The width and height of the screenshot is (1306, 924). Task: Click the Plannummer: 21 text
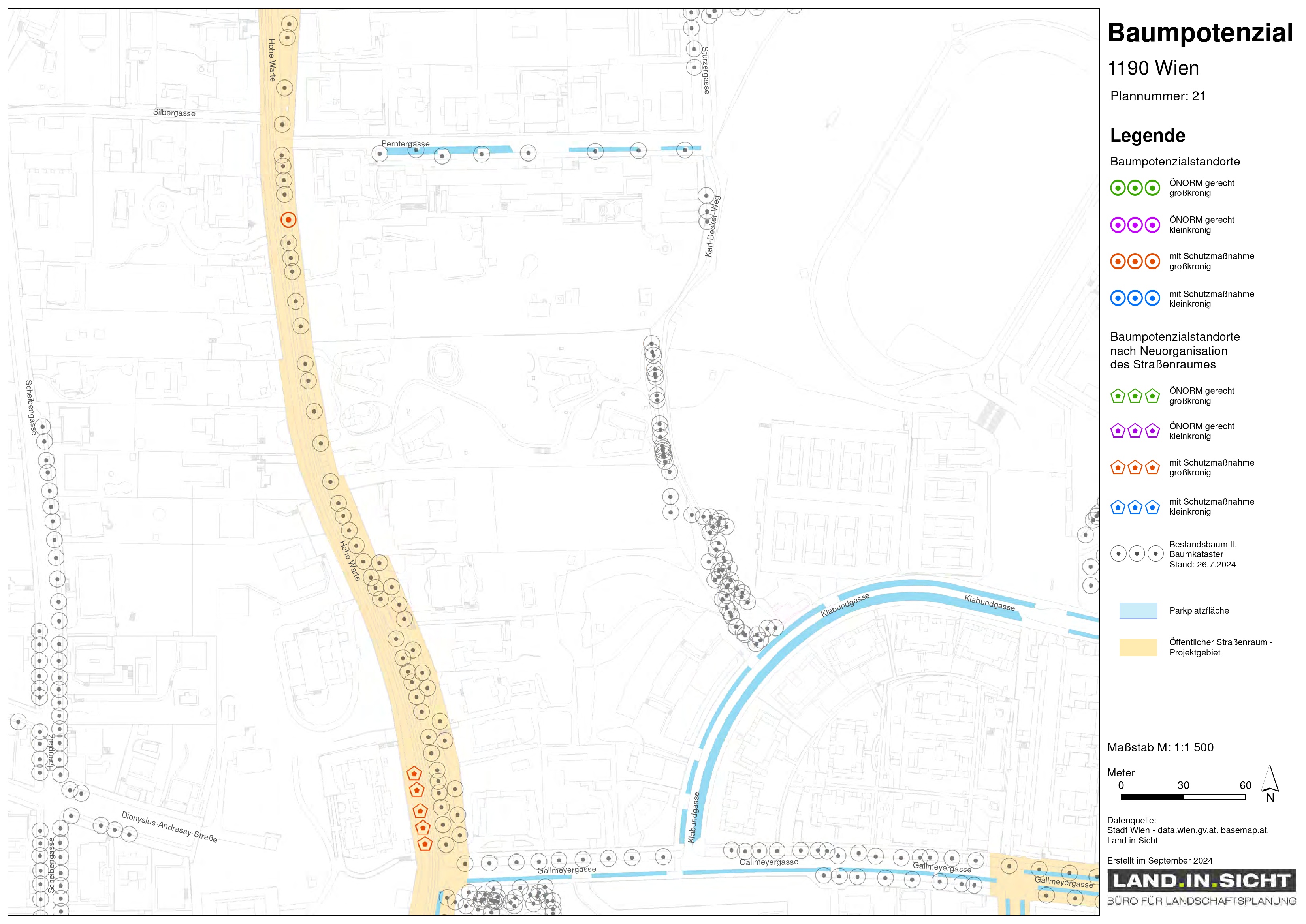(x=1157, y=96)
